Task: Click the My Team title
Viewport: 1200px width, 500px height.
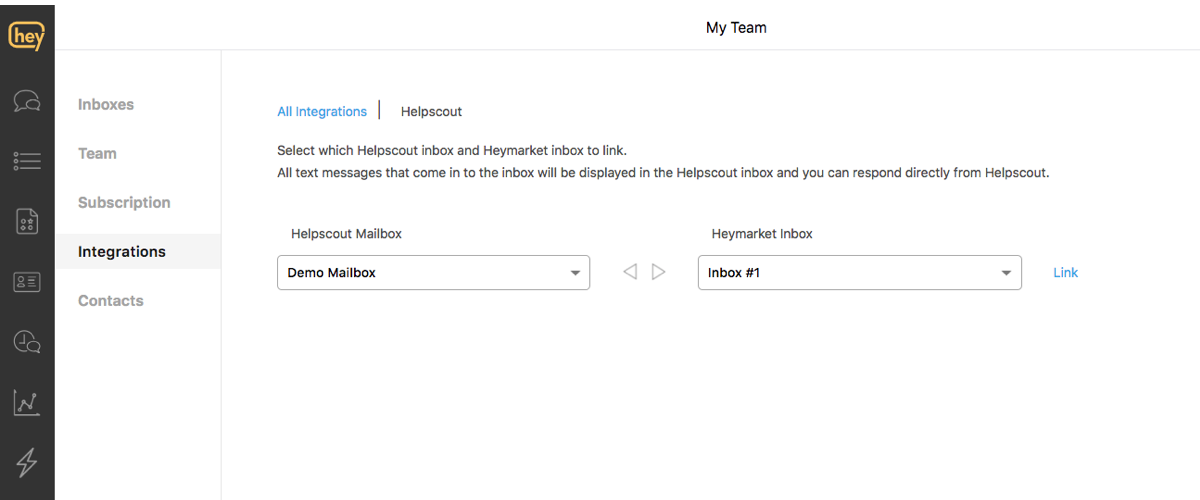Action: point(736,28)
